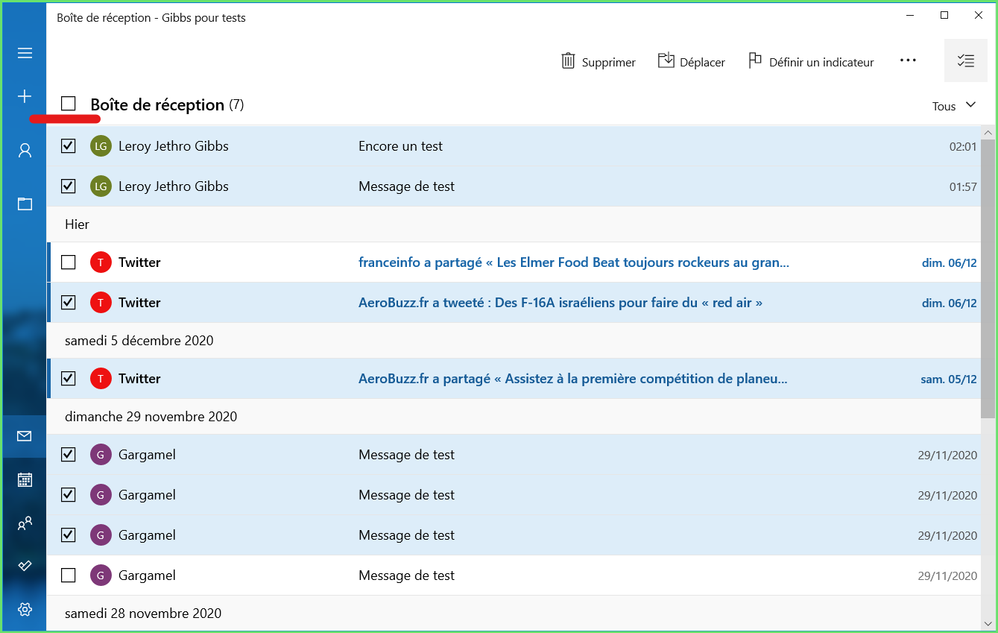Image resolution: width=998 pixels, height=633 pixels.
Task: Open the "Tous" filter dropdown
Action: point(953,106)
